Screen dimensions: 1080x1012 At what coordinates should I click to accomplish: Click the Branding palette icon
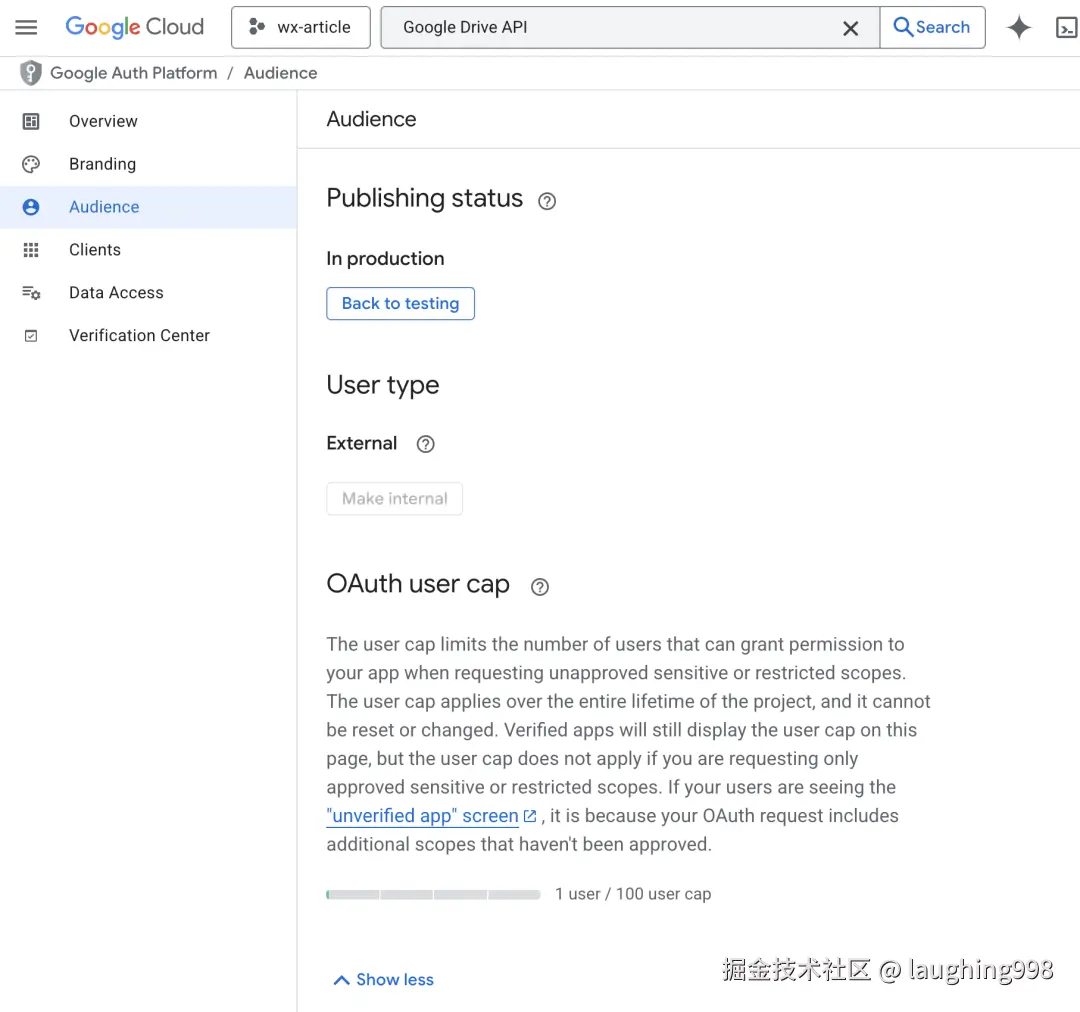tap(31, 164)
